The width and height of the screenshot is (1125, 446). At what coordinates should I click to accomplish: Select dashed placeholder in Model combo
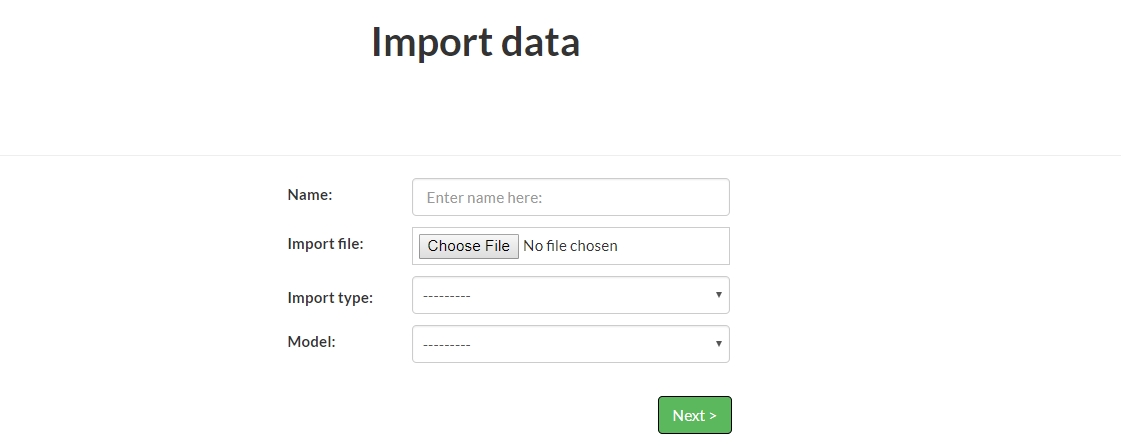446,345
